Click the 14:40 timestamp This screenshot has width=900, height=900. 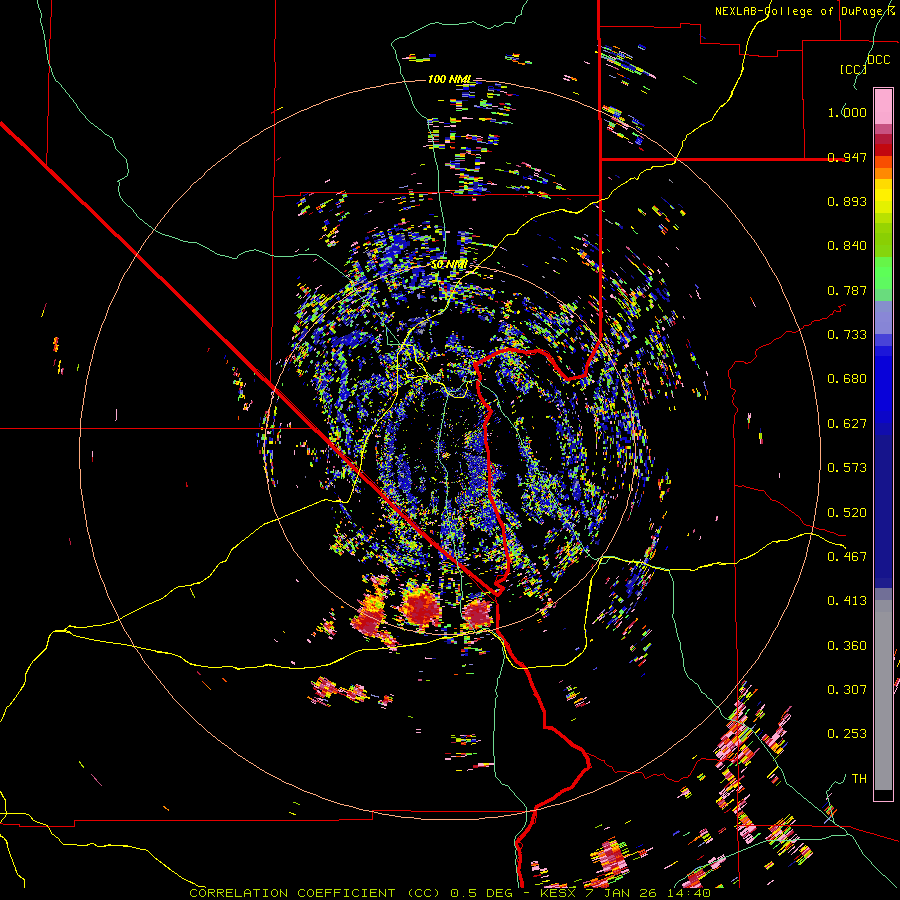(x=689, y=893)
